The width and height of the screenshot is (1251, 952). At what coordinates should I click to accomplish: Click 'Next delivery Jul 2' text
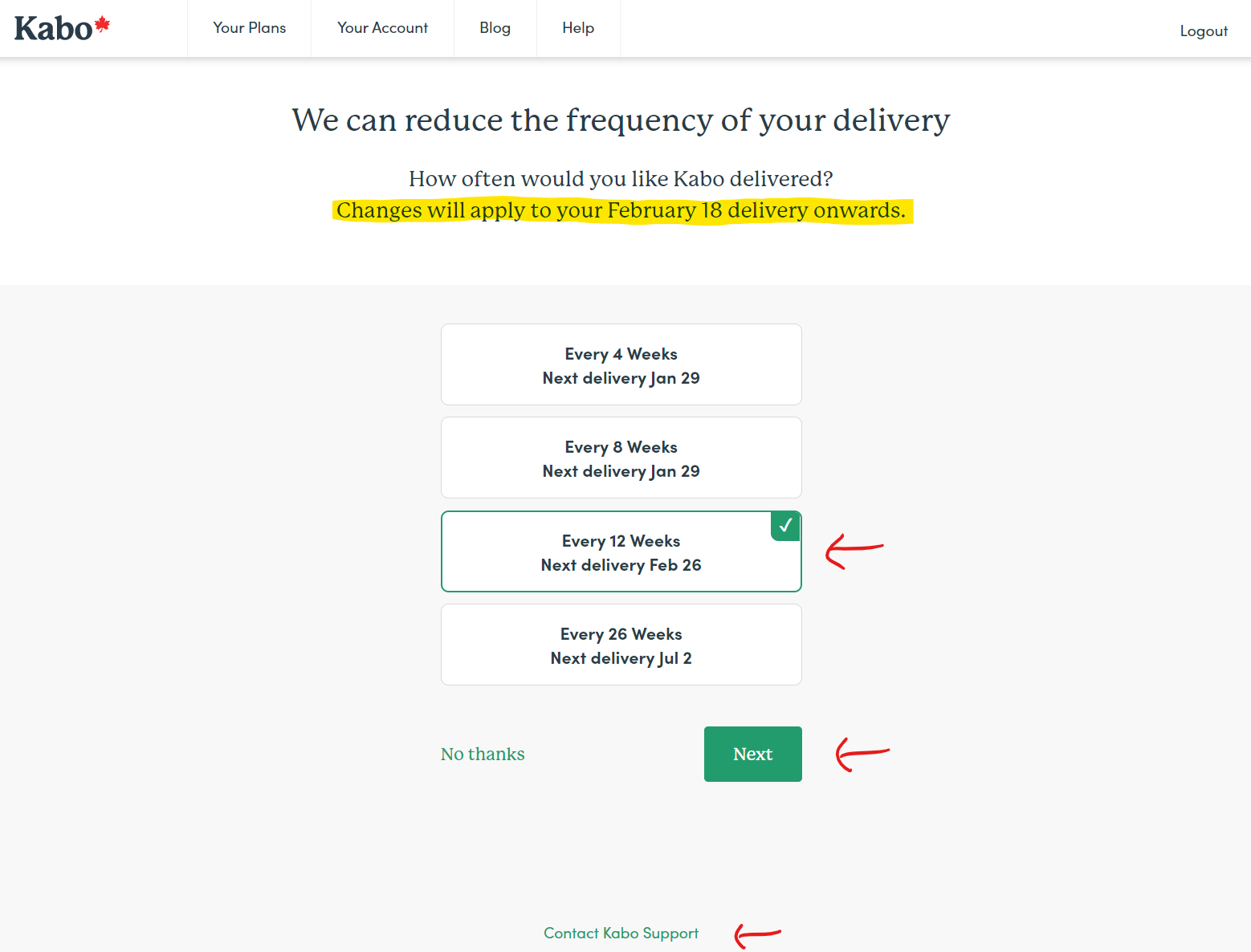621,658
